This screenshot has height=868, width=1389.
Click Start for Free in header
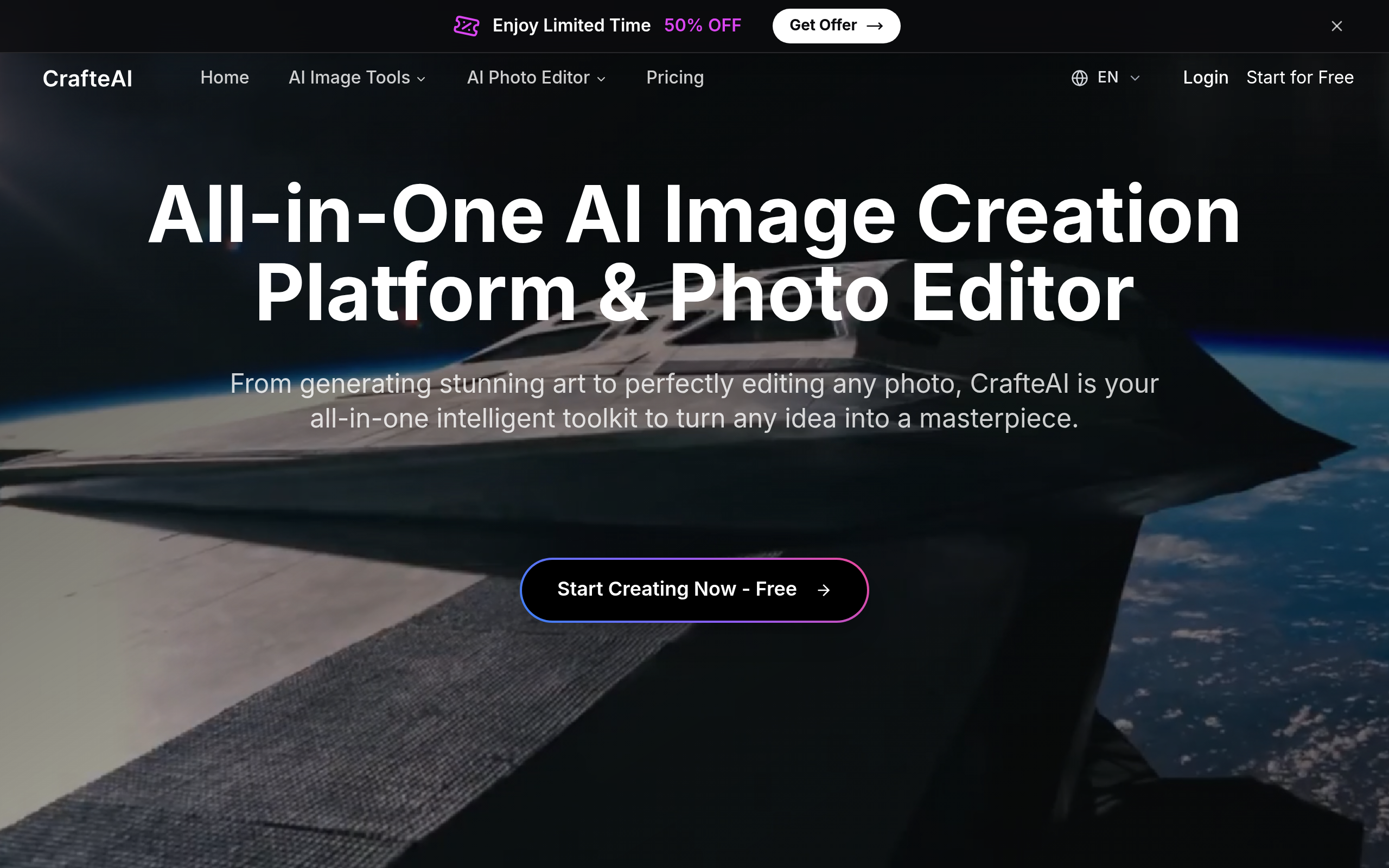pyautogui.click(x=1299, y=78)
